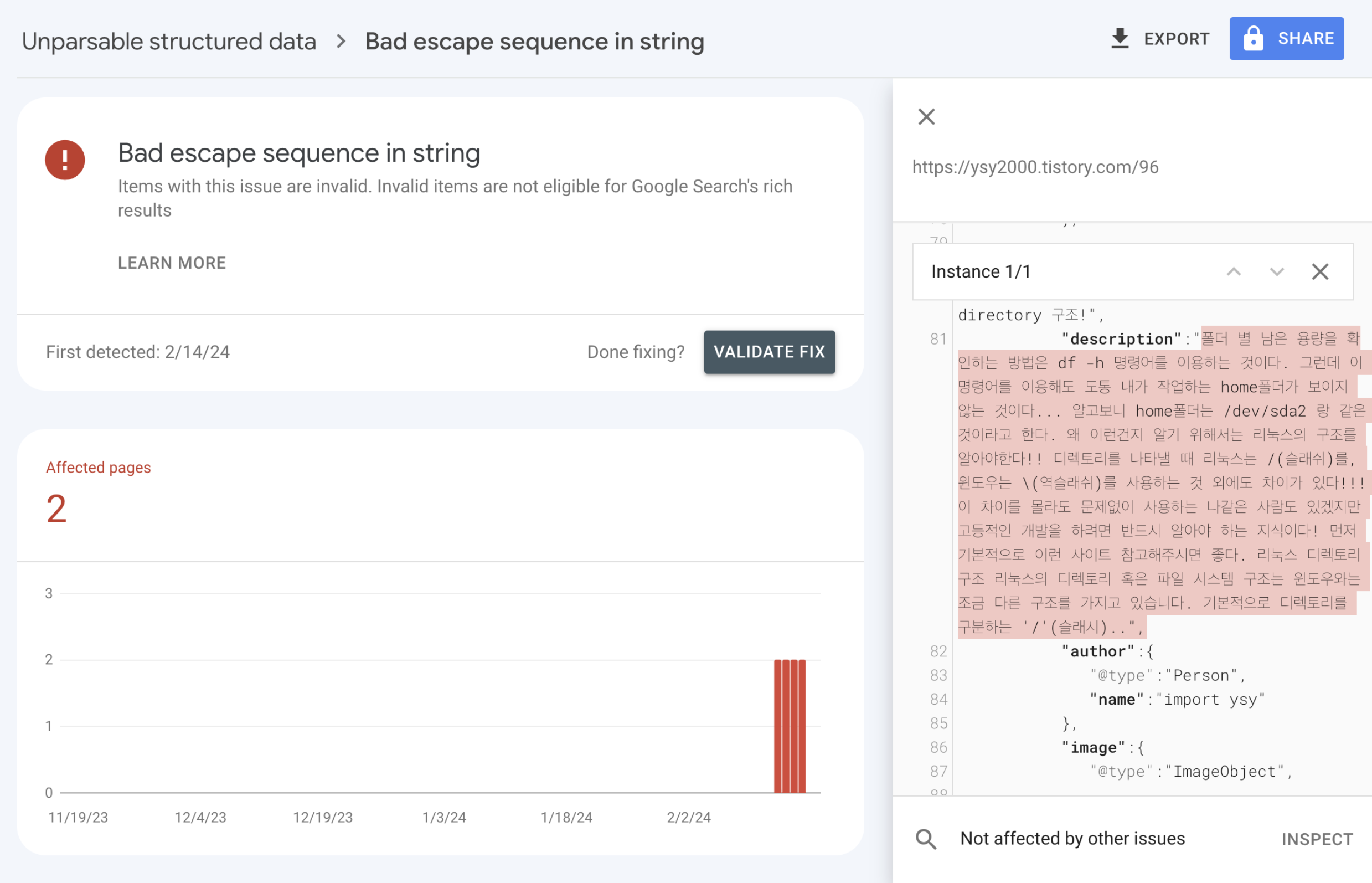The image size is (1372, 883).
Task: Open the Learn More link
Action: click(172, 263)
